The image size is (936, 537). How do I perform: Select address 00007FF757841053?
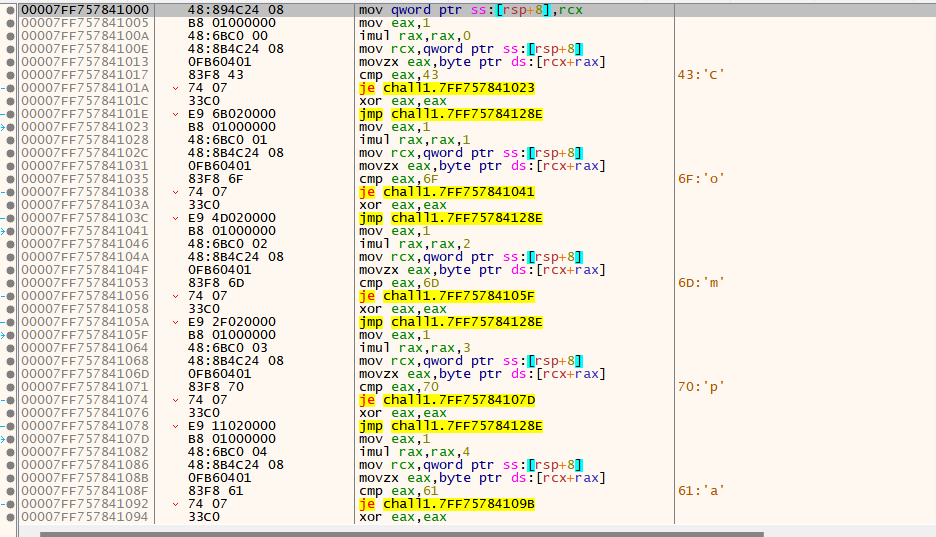(85, 283)
